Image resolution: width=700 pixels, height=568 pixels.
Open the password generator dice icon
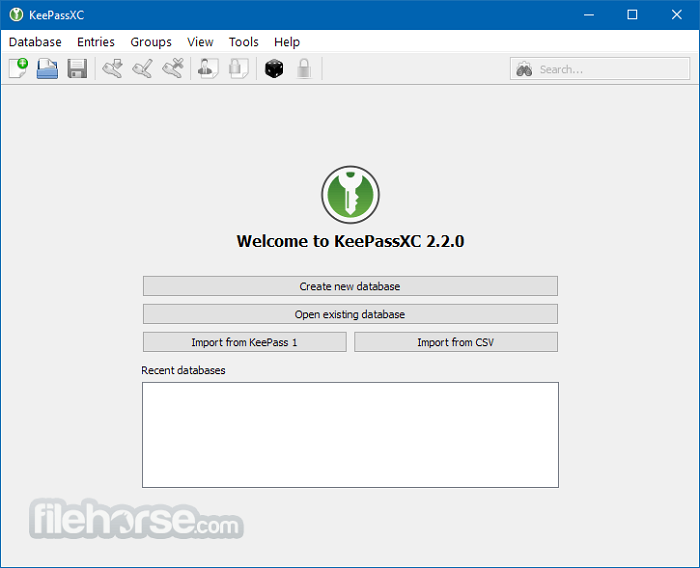click(x=273, y=69)
